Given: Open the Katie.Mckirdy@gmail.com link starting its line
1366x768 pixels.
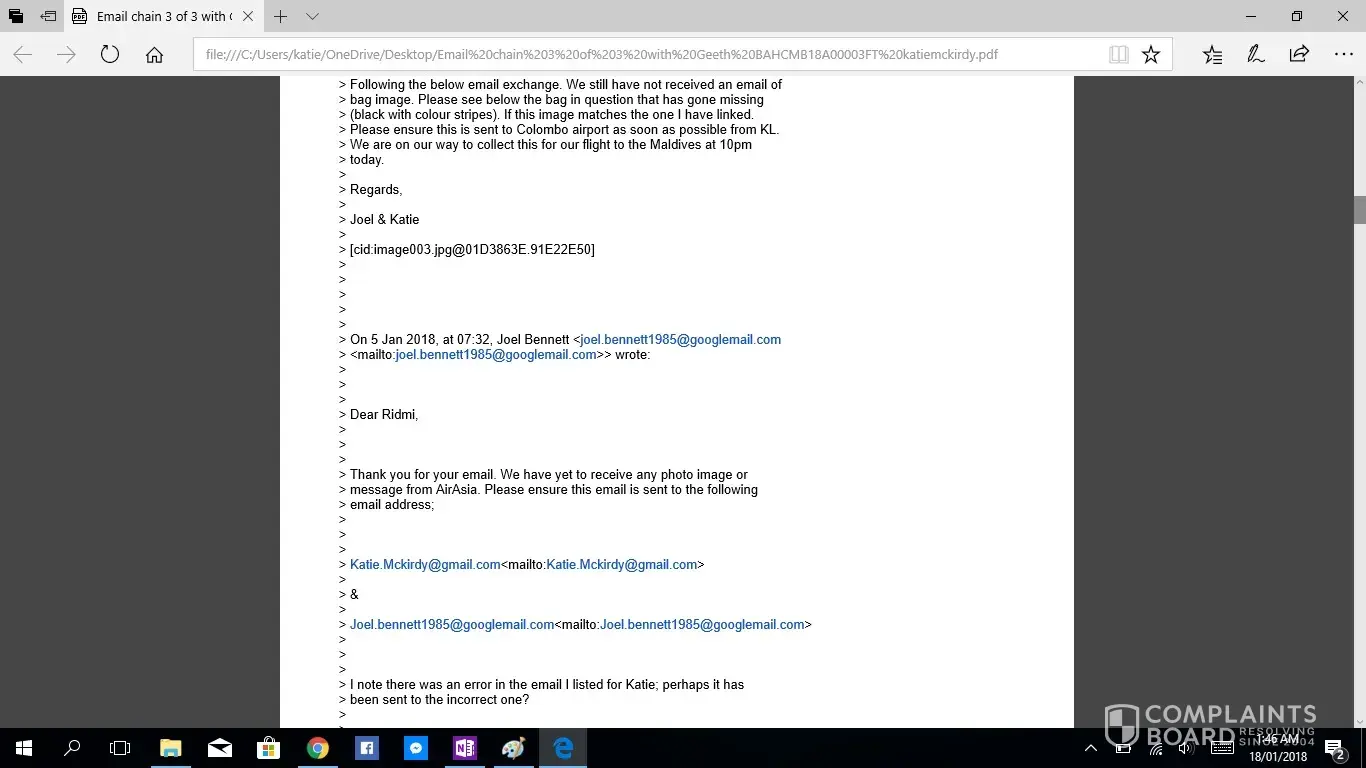Looking at the screenshot, I should (425, 565).
